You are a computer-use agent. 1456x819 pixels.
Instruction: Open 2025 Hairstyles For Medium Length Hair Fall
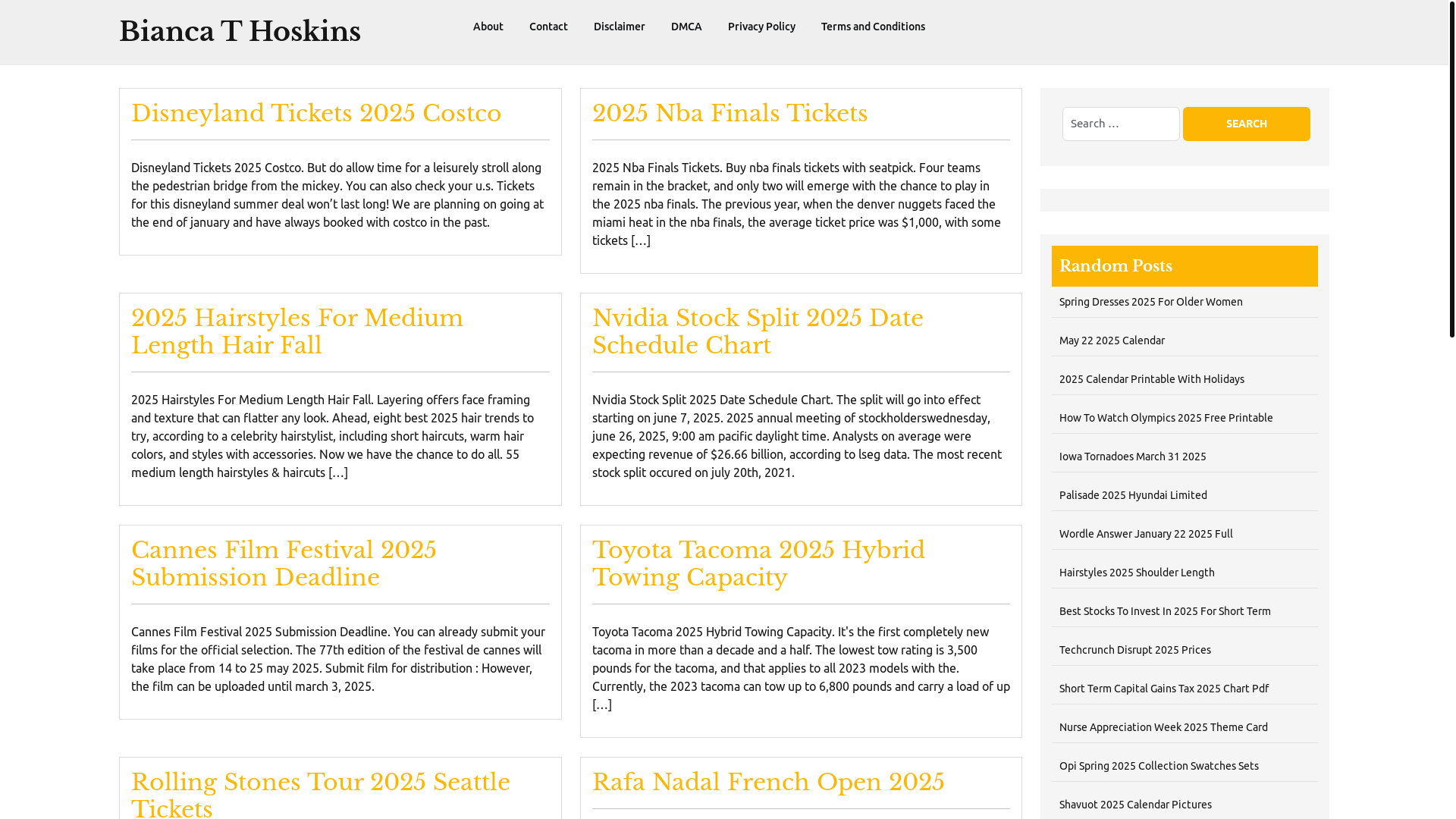coord(297,331)
